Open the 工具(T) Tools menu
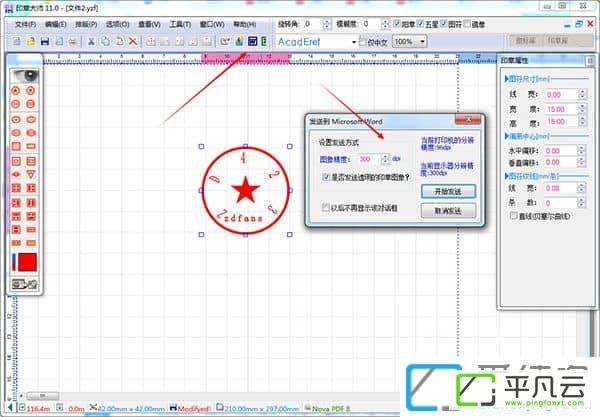Viewport: 600px width, 417px height. 180,24
